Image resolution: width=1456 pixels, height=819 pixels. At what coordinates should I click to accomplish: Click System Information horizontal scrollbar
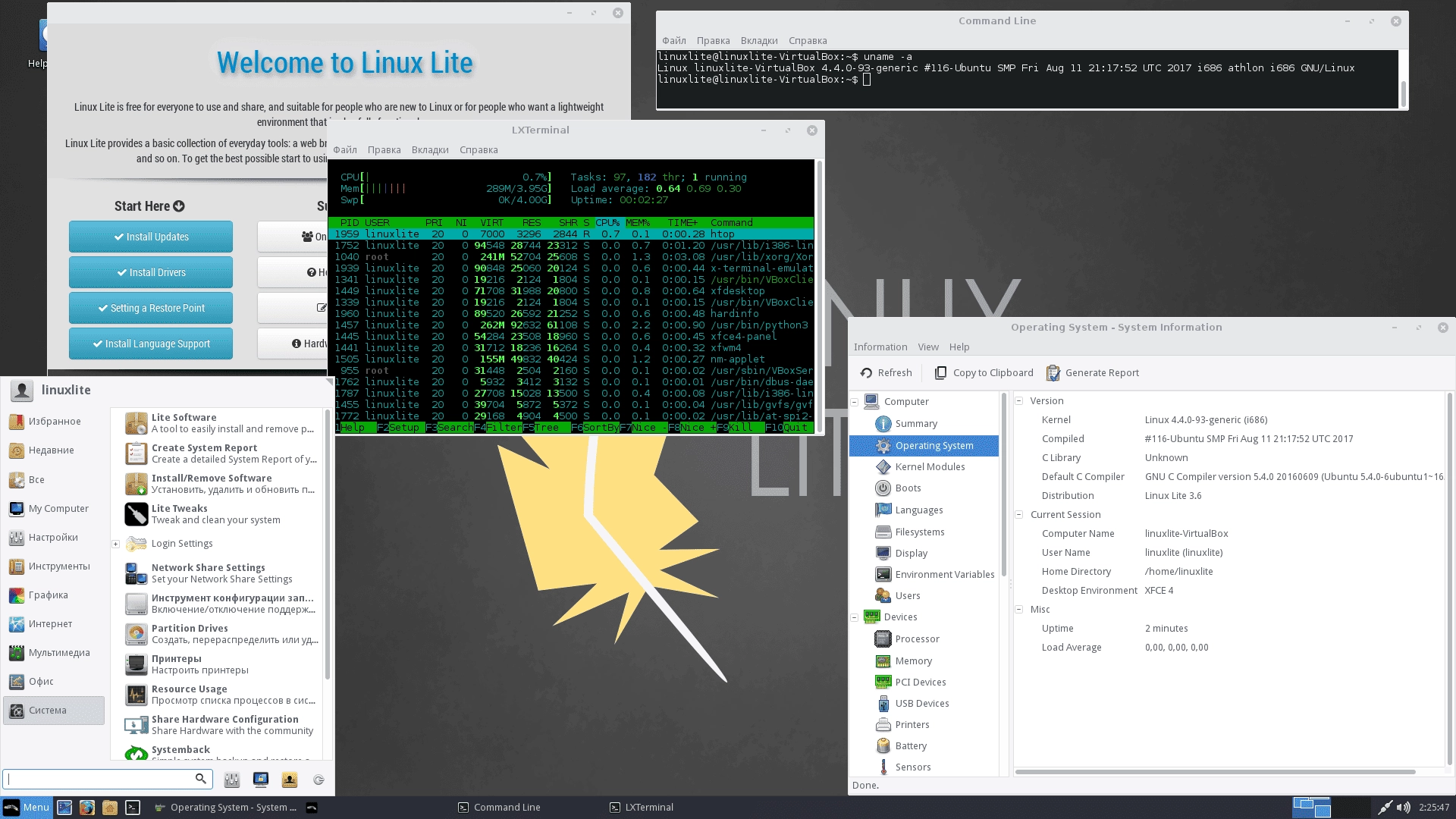click(1215, 773)
